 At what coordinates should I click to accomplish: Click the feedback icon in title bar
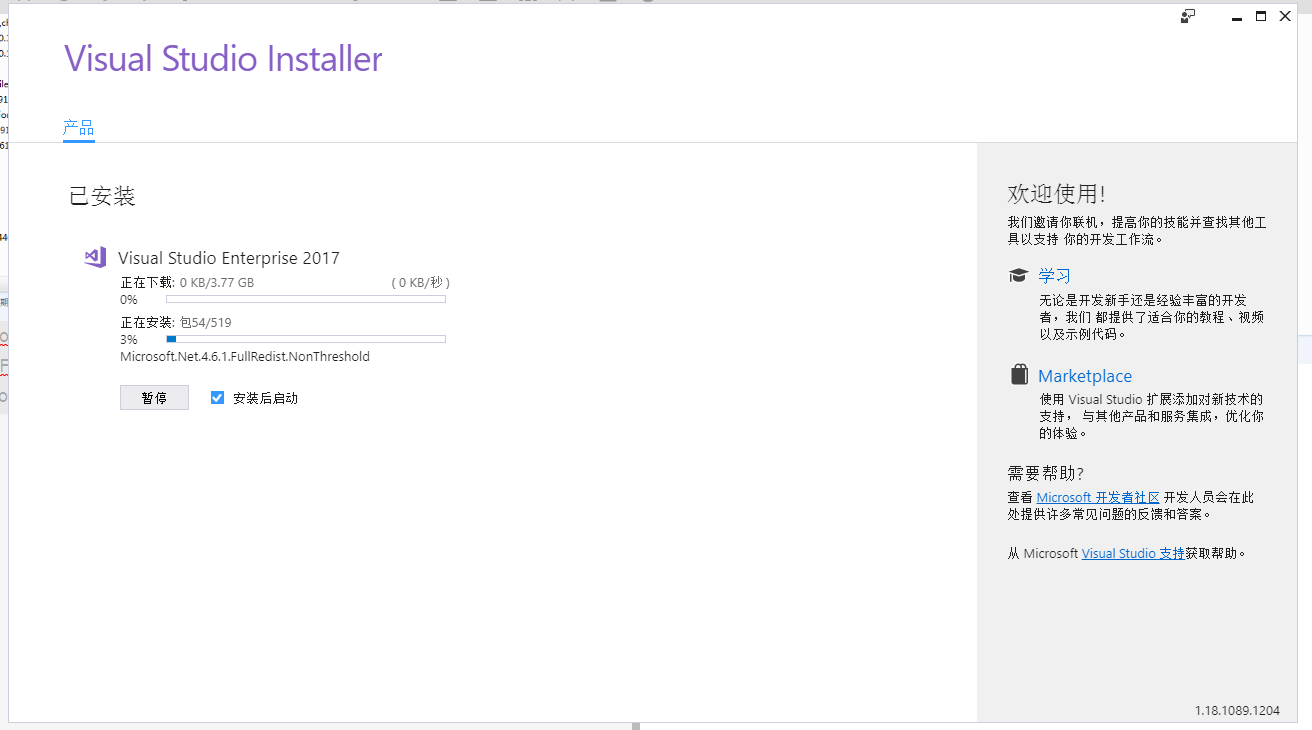pyautogui.click(x=1188, y=16)
